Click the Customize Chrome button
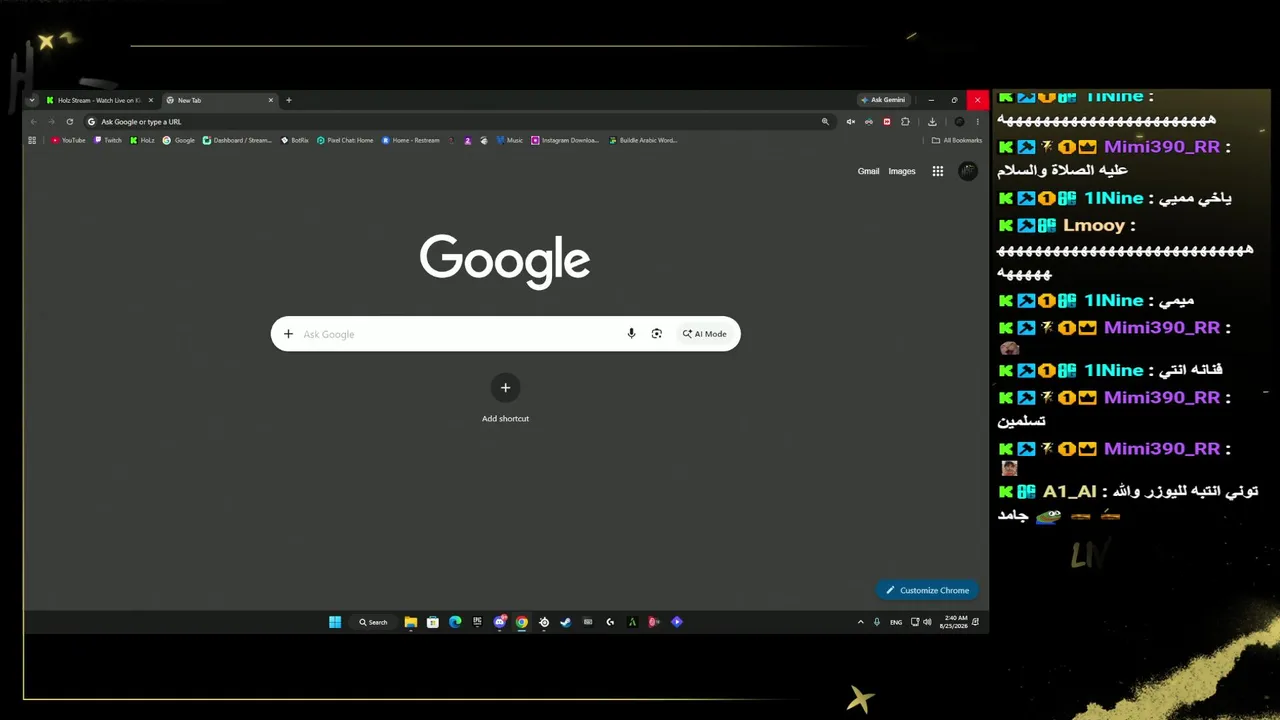This screenshot has width=1280, height=720. pyautogui.click(x=927, y=590)
